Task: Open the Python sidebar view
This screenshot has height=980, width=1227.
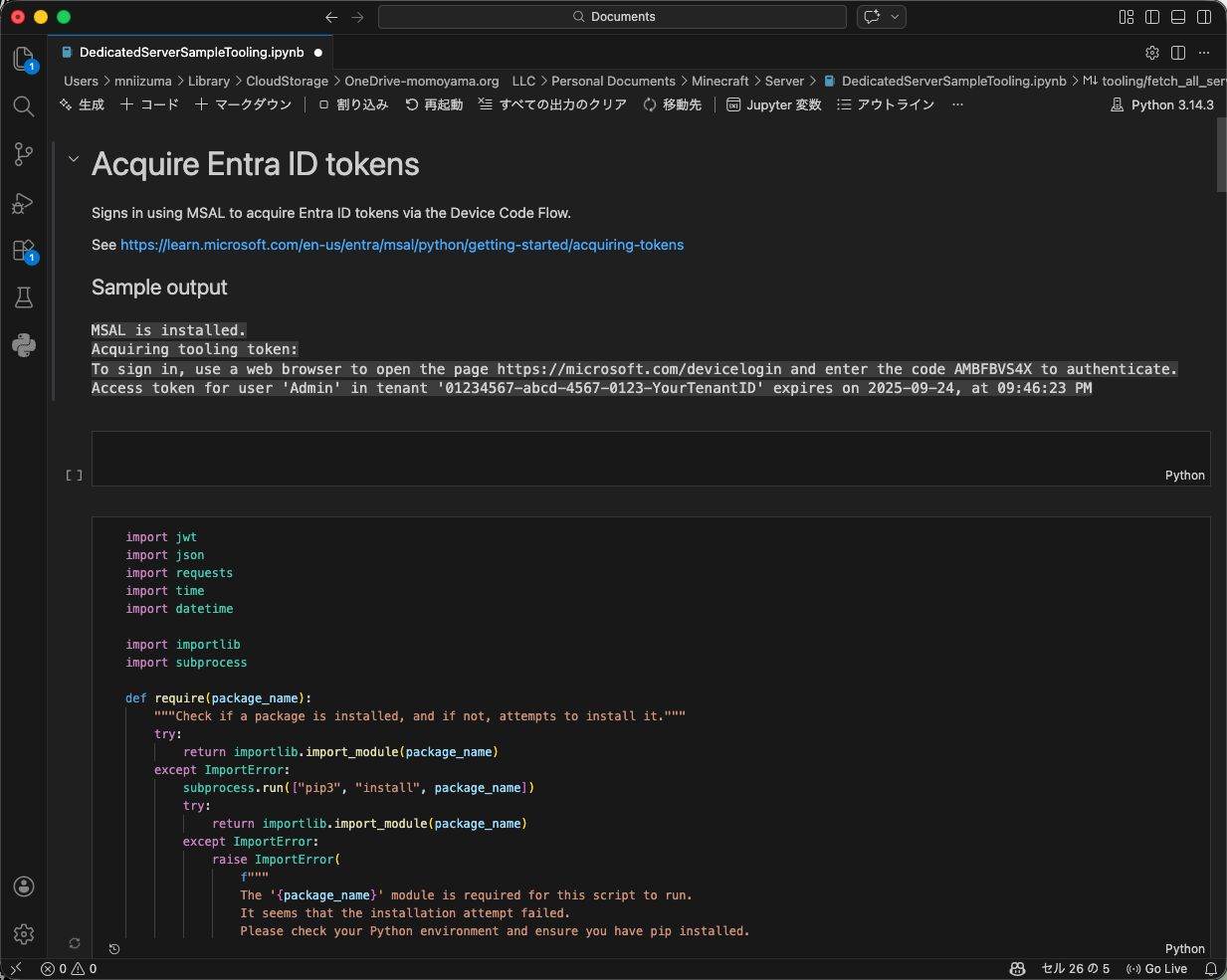Action: coord(24,345)
